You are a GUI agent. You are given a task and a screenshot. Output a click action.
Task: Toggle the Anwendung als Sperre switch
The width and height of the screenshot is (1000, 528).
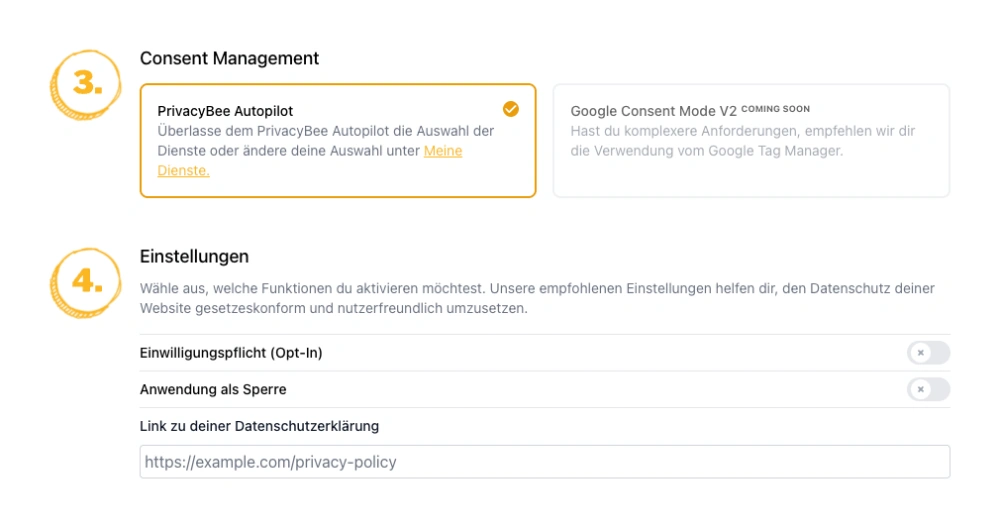click(x=928, y=389)
